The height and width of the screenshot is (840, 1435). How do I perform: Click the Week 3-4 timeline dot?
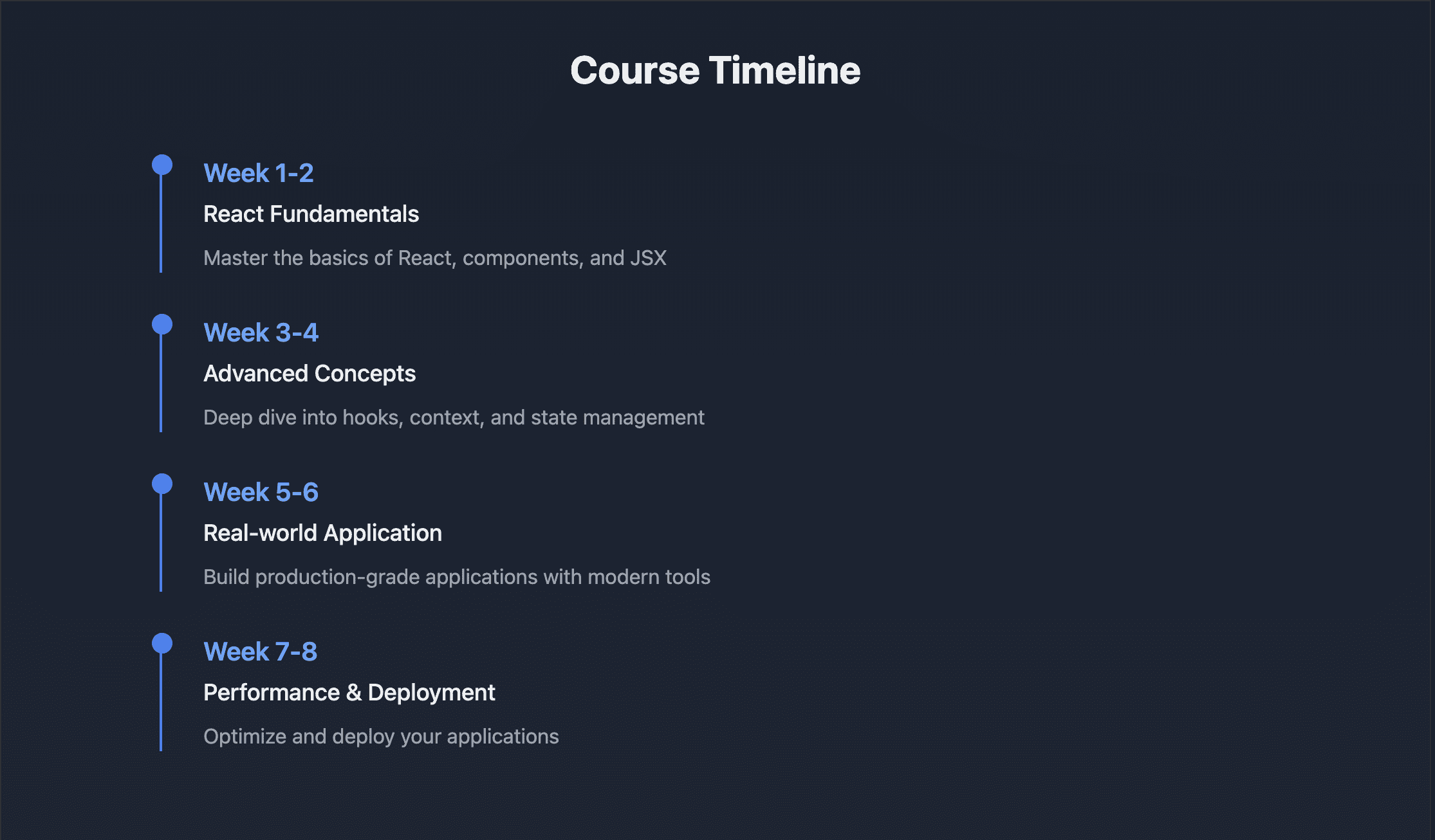[162, 324]
